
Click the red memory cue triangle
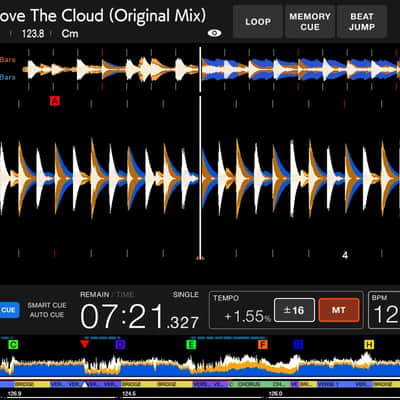click(x=85, y=344)
